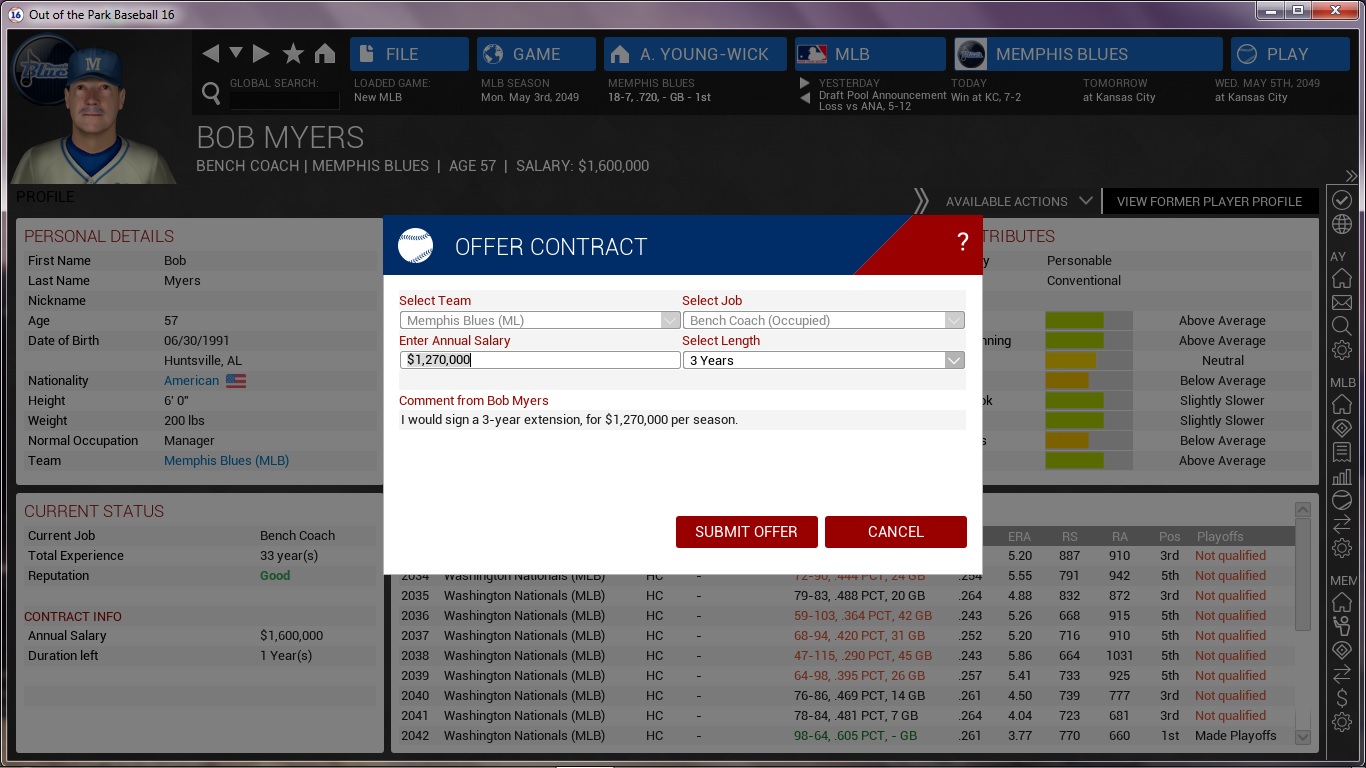
Task: Click the swap arrows icon under MEM section
Action: [x=1342, y=674]
